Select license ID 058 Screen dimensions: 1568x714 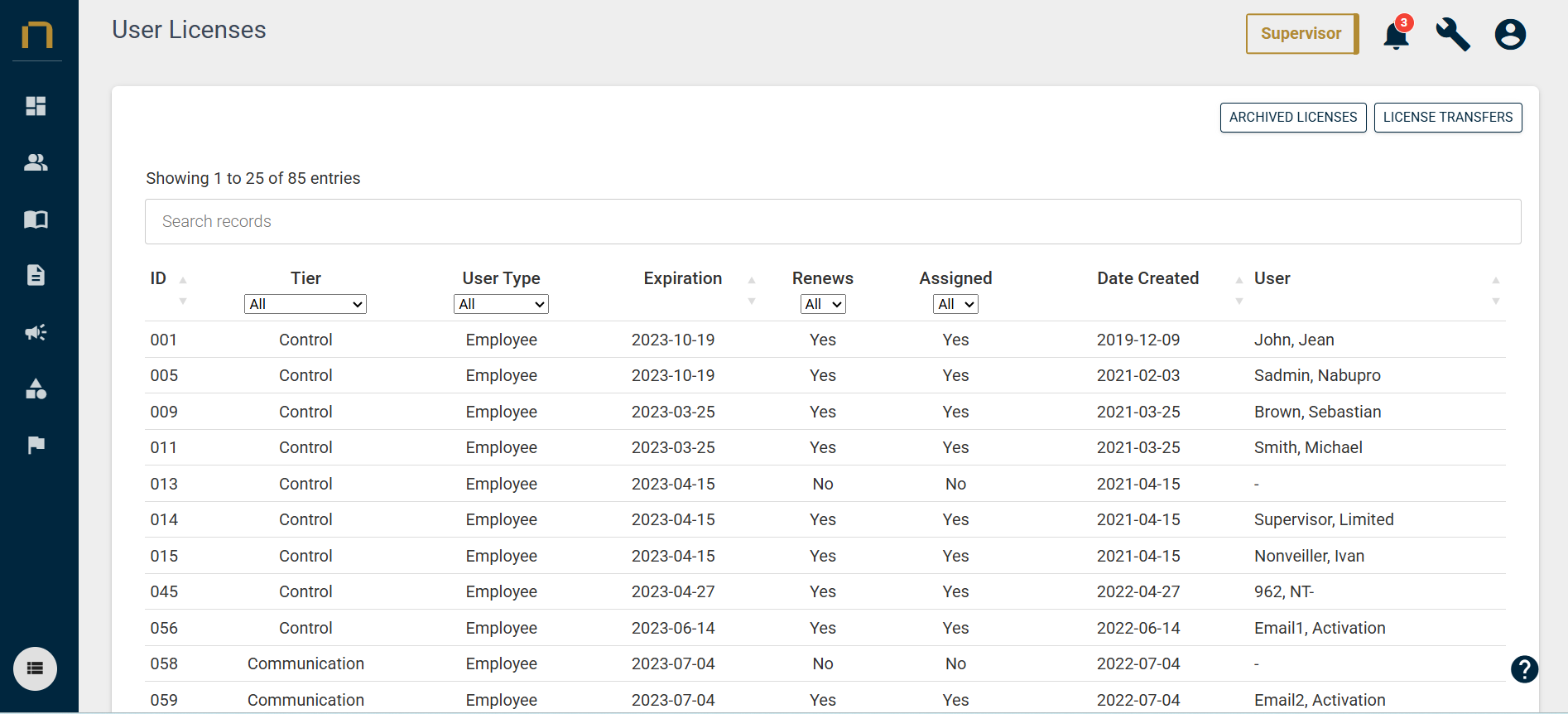(164, 663)
